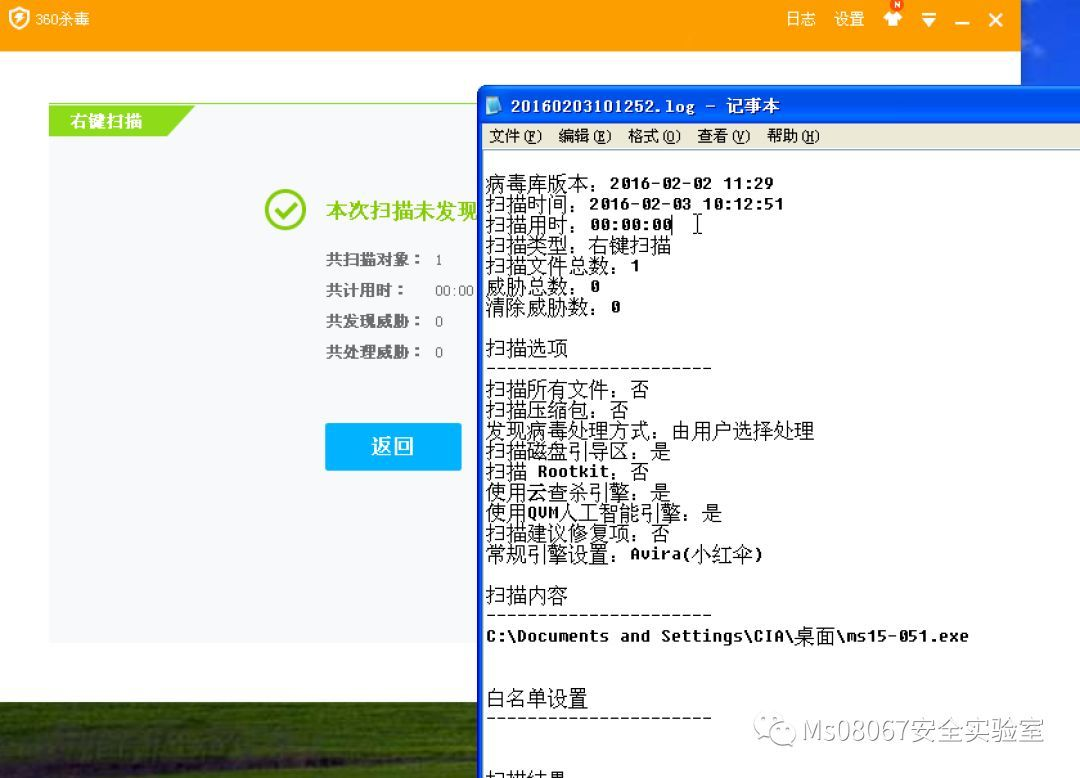Click the line 发现病毒处理方式: 由用户选择处理
The image size is (1080, 778).
[650, 431]
